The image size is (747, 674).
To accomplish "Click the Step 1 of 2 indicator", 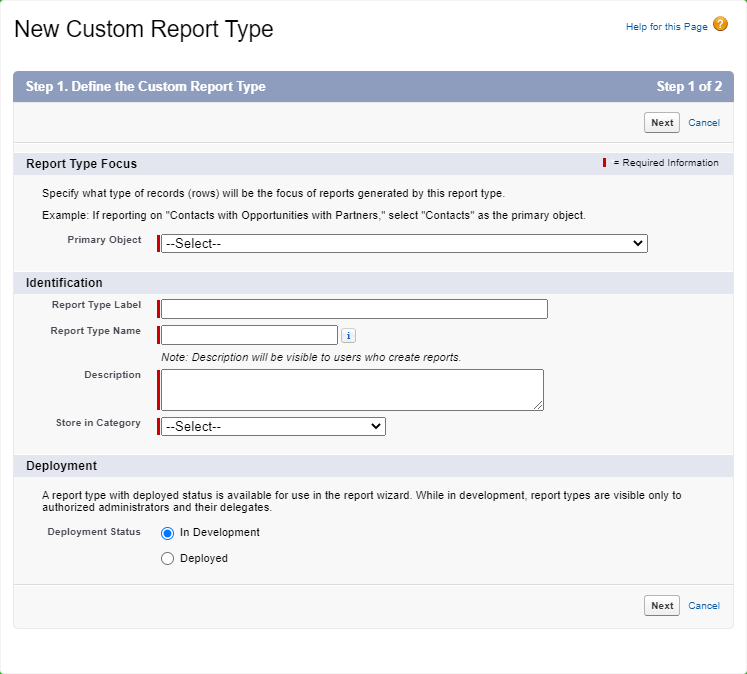I will [x=689, y=87].
